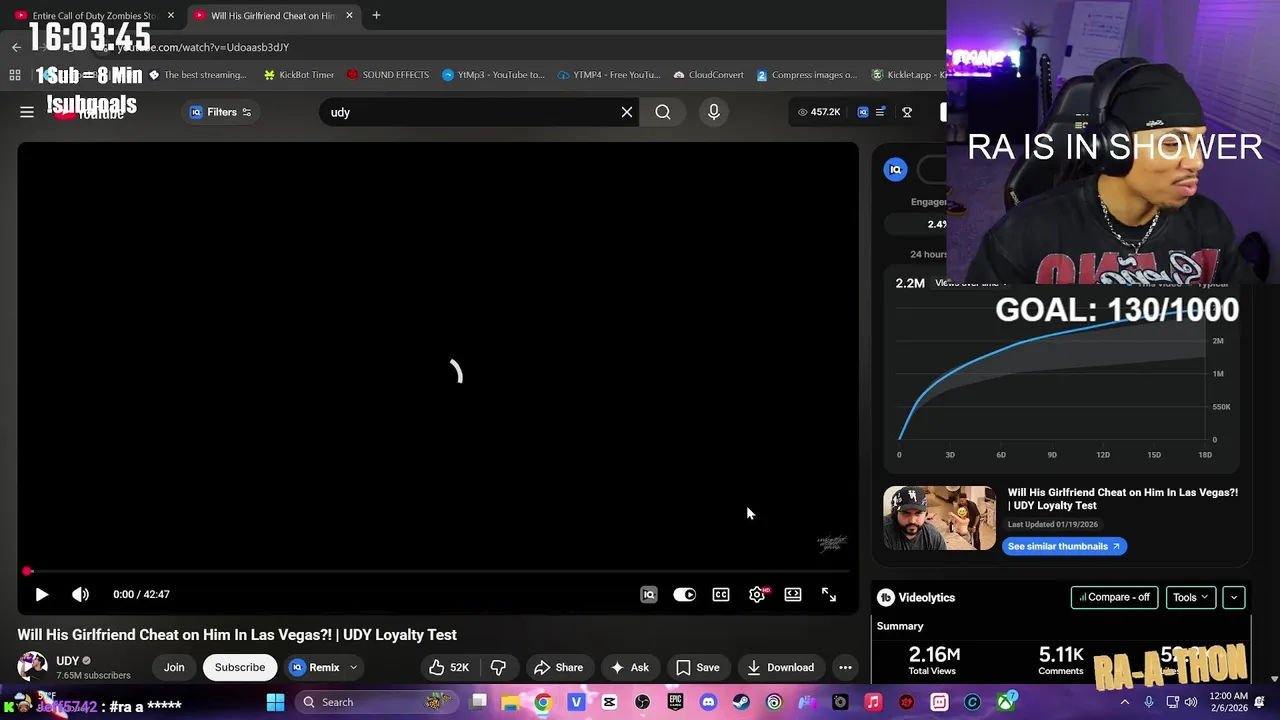The height and width of the screenshot is (720, 1280).
Task: Share the video
Action: coord(559,667)
